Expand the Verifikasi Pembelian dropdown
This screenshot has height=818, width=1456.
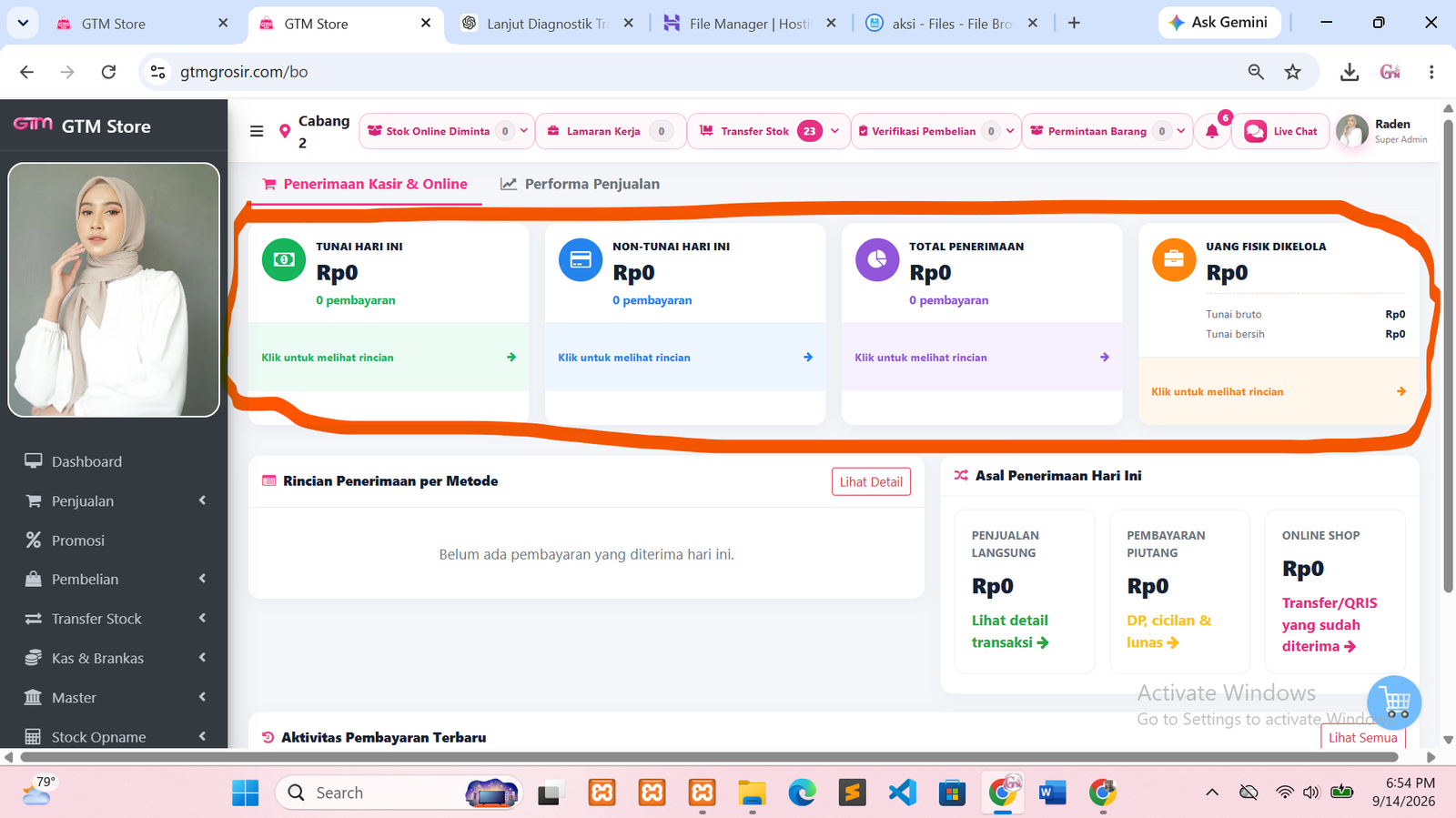pos(1010,131)
